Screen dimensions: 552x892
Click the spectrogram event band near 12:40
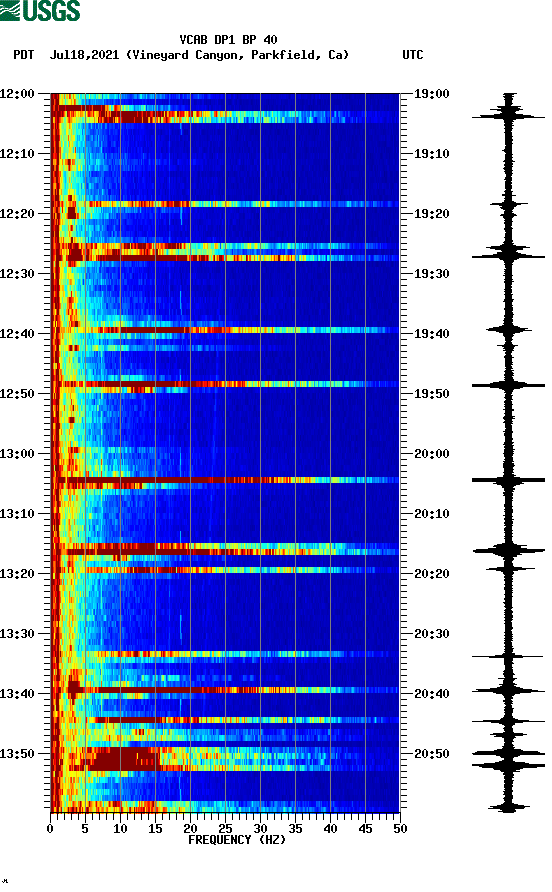pyautogui.click(x=225, y=330)
